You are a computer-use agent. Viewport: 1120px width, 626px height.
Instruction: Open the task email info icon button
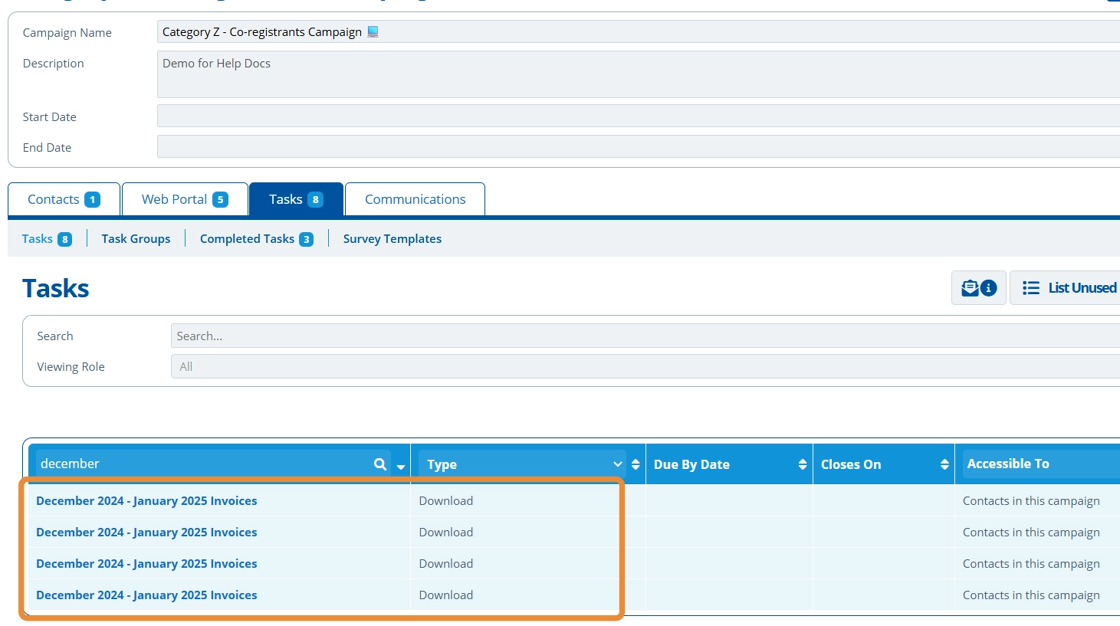979,288
